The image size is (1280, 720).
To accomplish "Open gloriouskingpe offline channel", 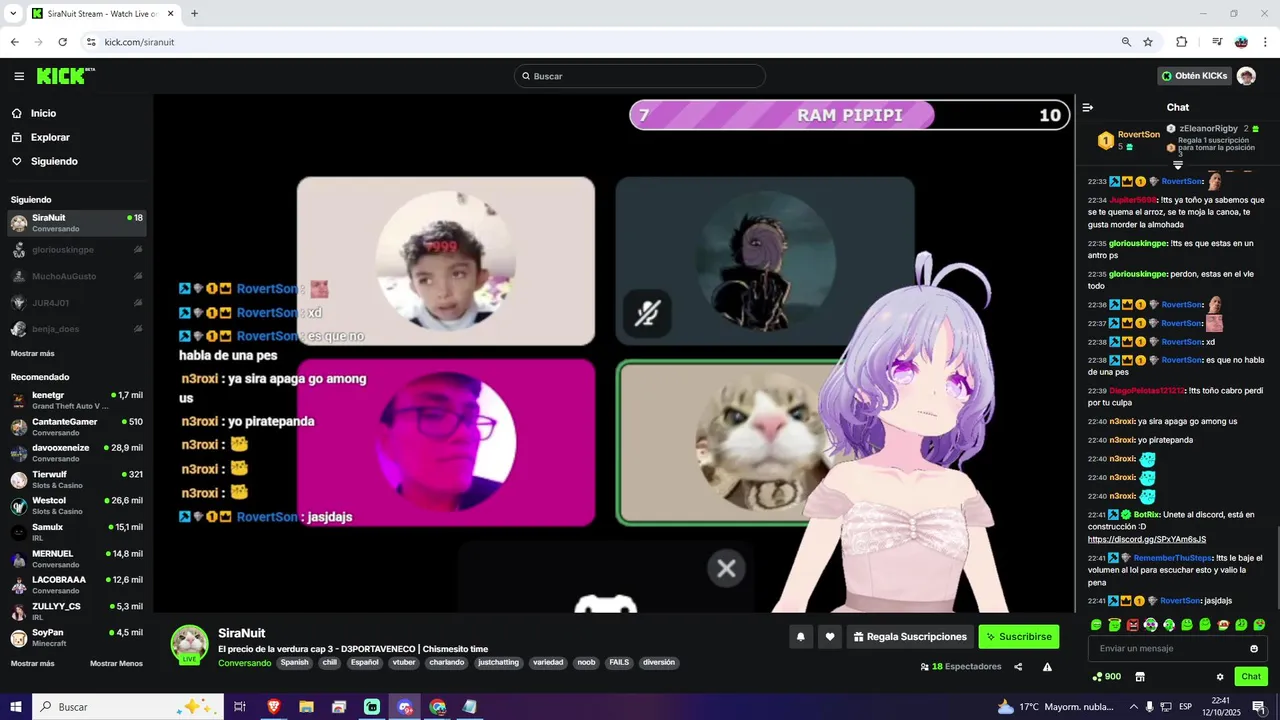I will pyautogui.click(x=77, y=250).
